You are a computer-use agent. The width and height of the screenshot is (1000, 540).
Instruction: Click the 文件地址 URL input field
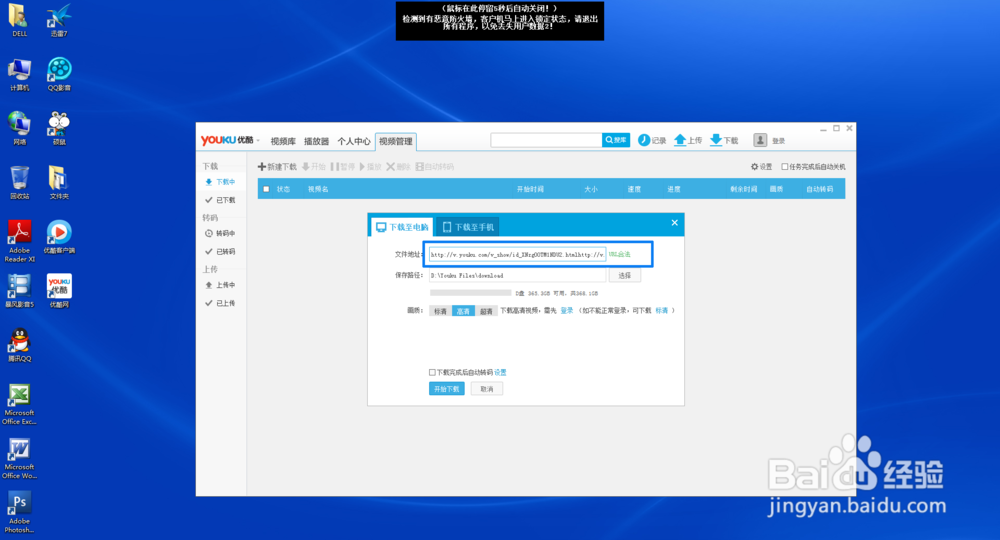coord(517,254)
